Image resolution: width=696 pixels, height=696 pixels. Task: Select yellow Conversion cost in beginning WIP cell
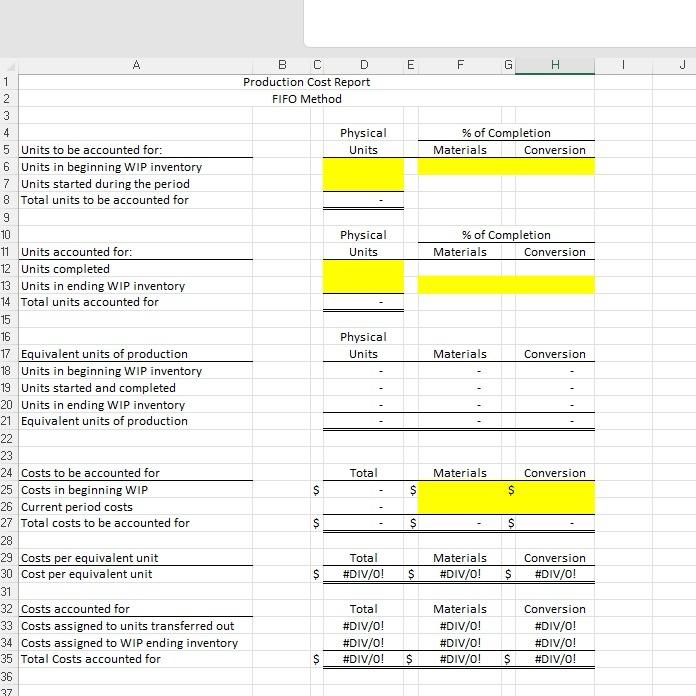[555, 490]
